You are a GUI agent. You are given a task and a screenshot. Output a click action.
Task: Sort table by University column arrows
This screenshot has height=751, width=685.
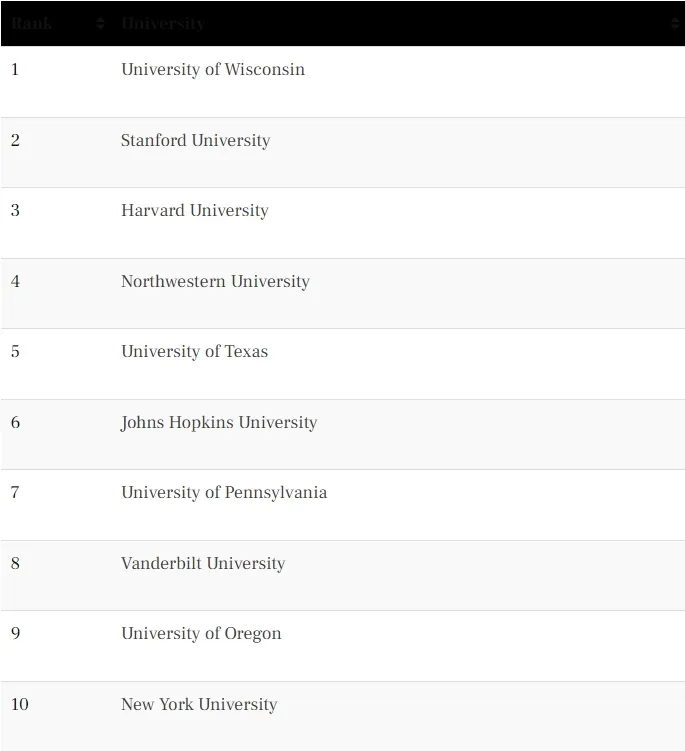point(675,23)
